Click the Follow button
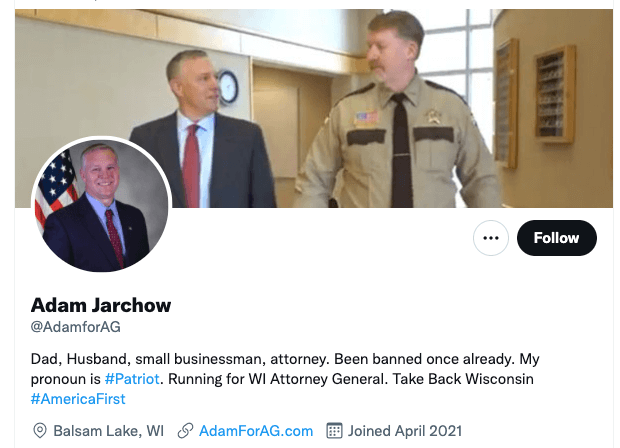The image size is (620, 448). point(556,238)
